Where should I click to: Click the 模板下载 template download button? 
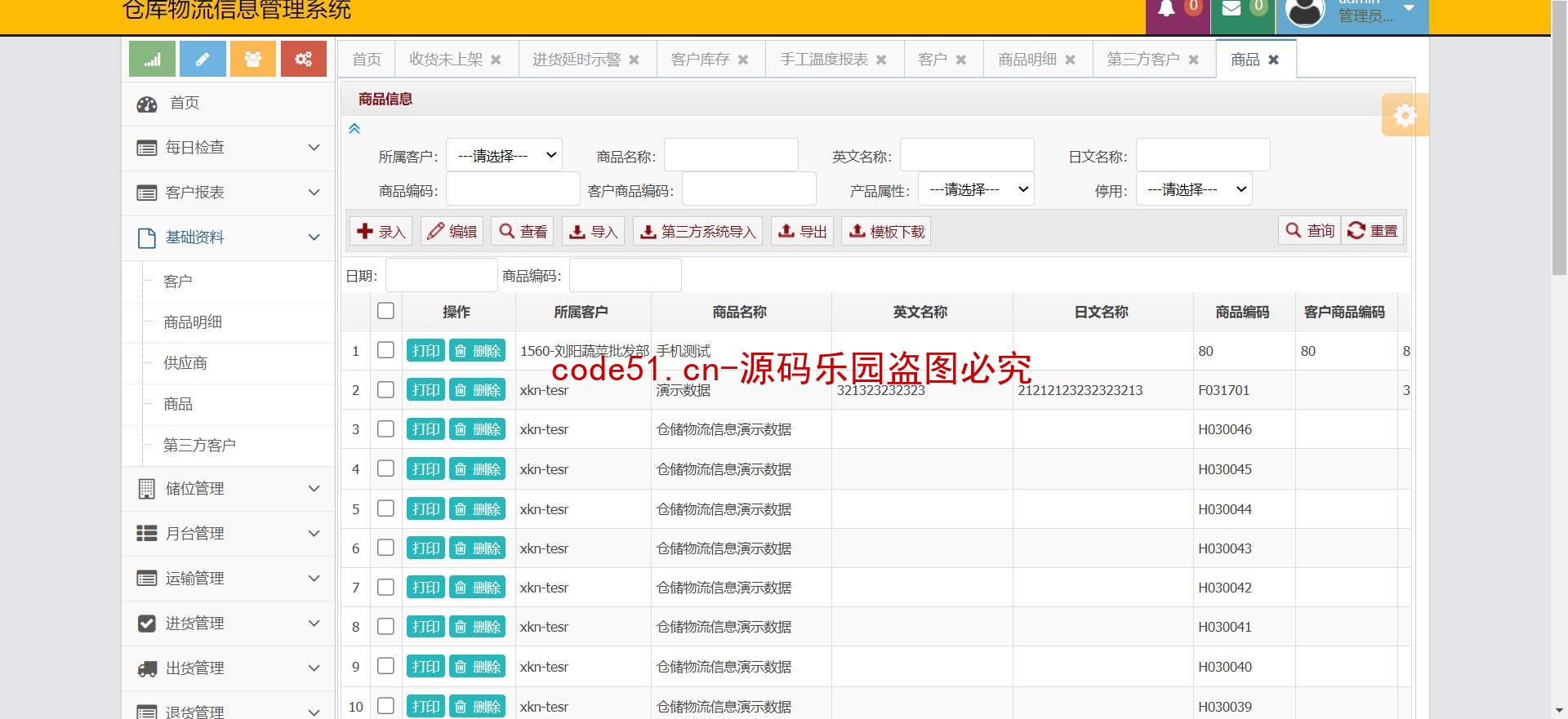coord(886,231)
